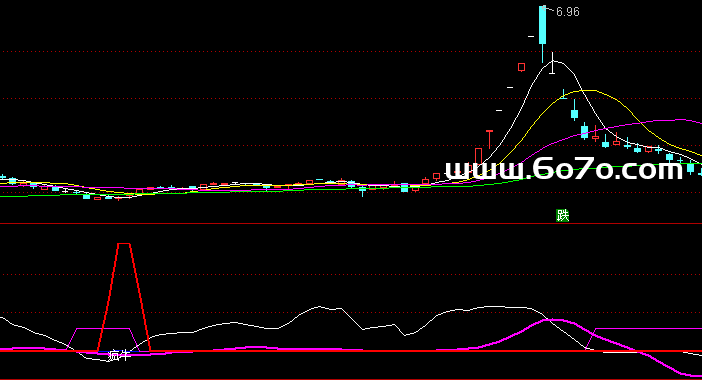Select the white moving average line peak
The image size is (702, 380).
[553, 62]
